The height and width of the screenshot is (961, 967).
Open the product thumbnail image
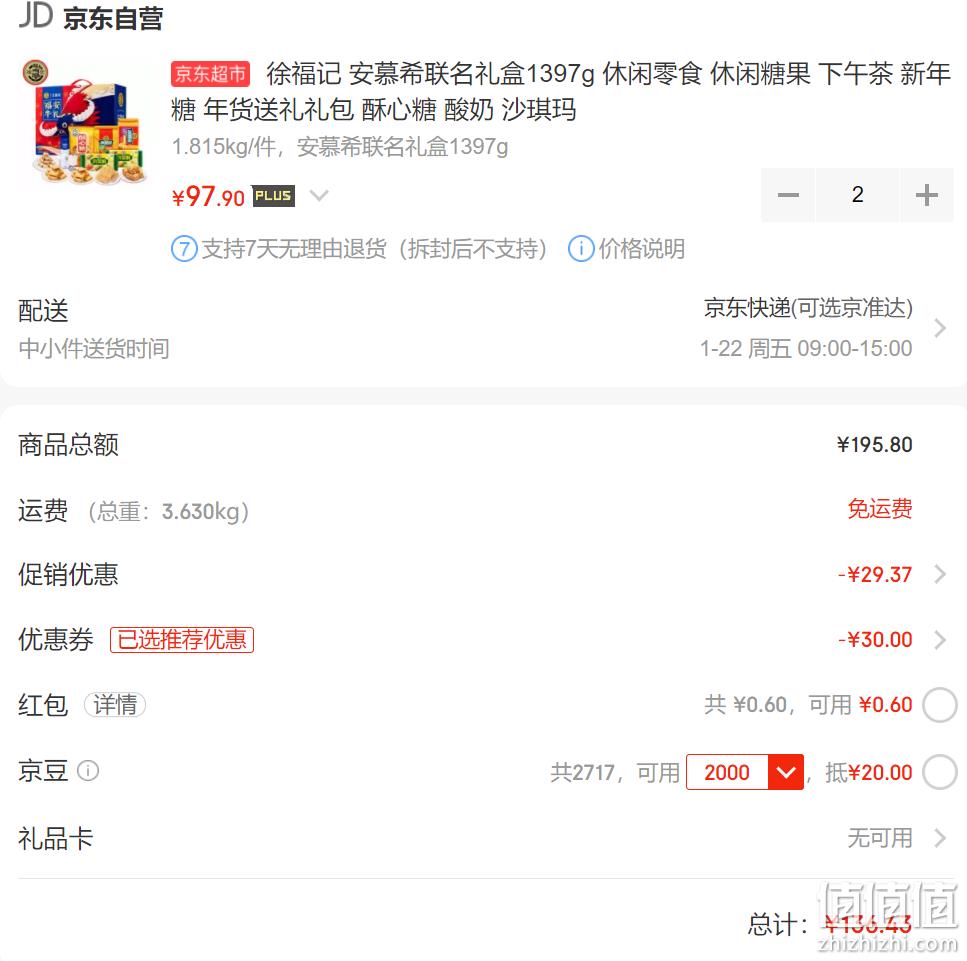[x=85, y=122]
